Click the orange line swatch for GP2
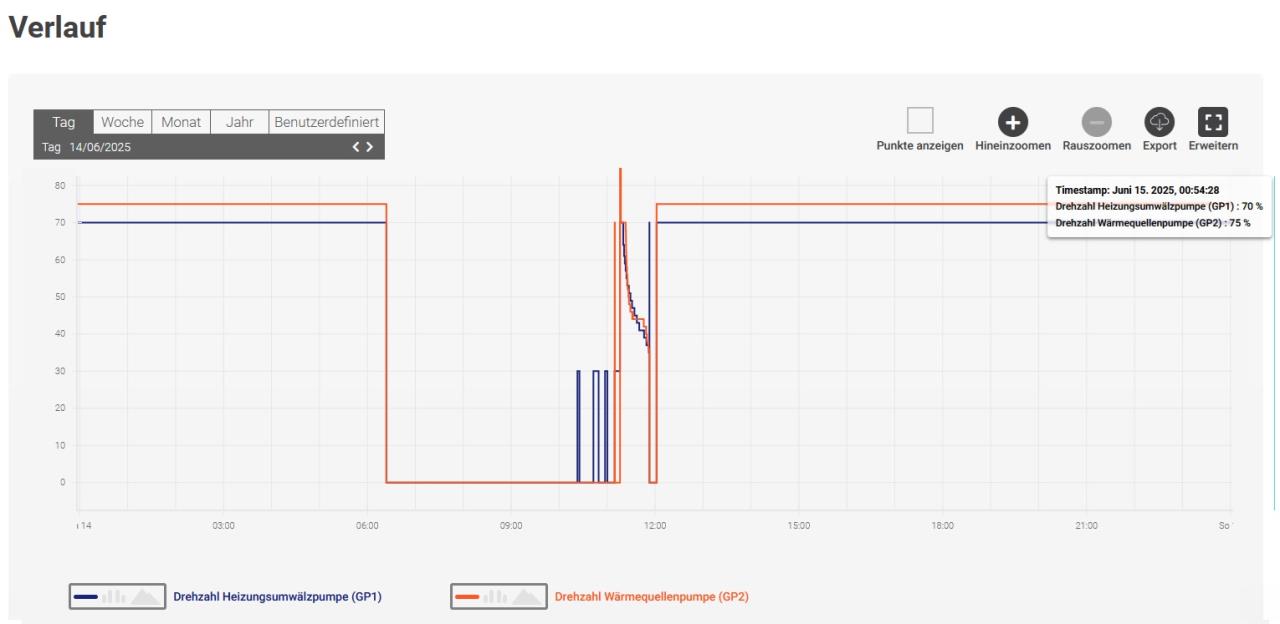 467,597
